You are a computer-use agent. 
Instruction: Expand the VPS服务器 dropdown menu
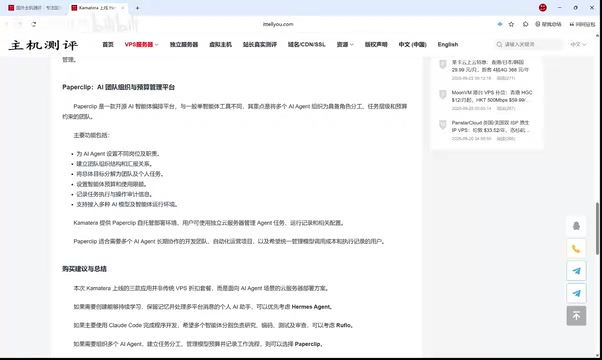[141, 45]
